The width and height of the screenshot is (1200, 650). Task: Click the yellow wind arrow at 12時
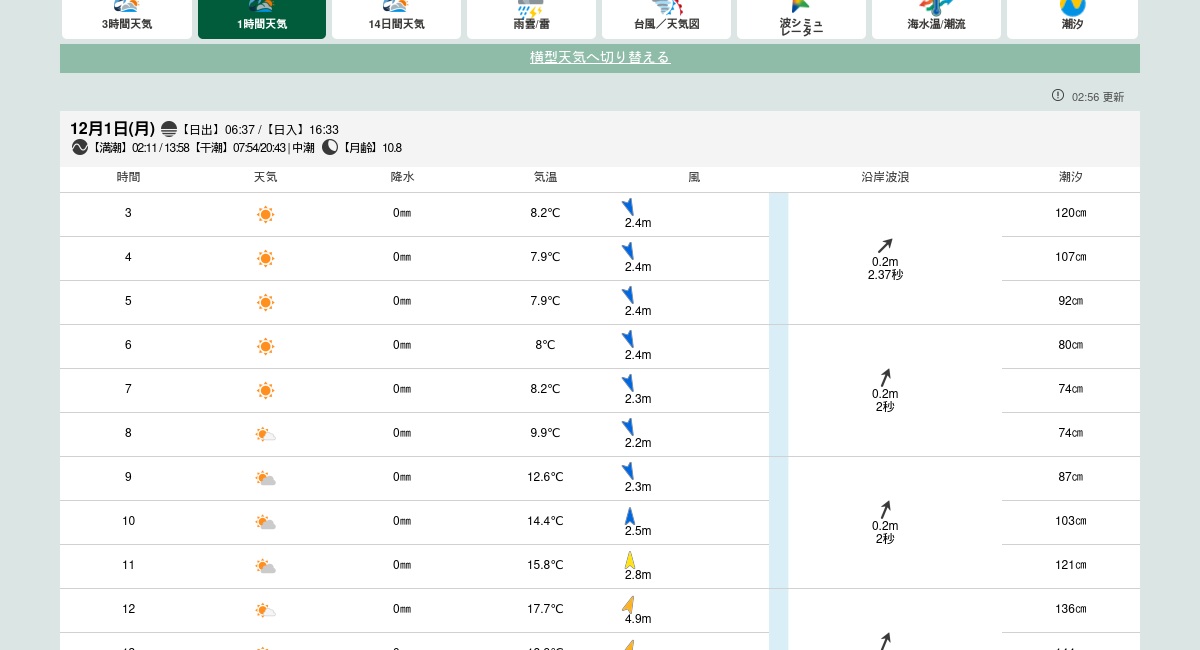click(629, 604)
